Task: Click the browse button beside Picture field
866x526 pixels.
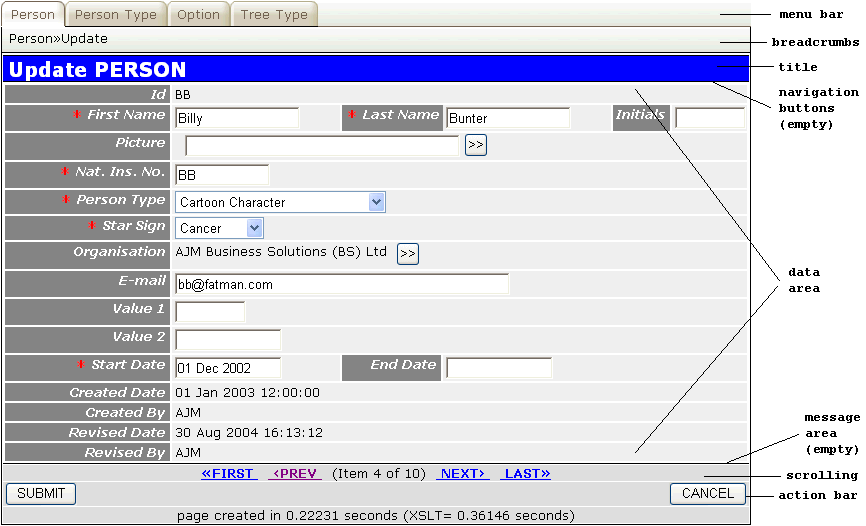Action: point(476,146)
